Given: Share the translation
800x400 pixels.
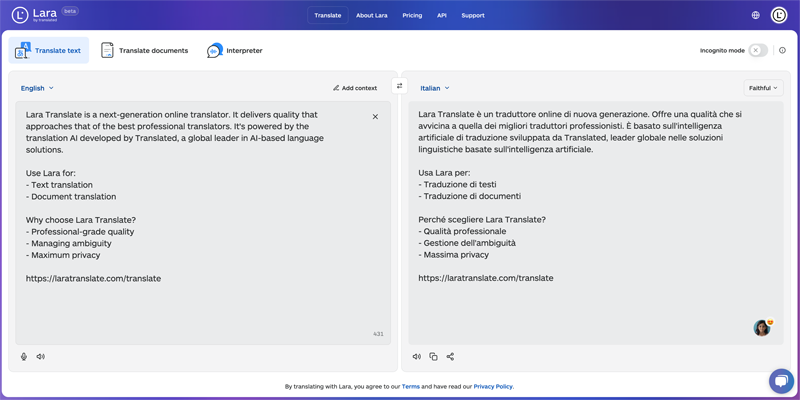Looking at the screenshot, I should 450,356.
